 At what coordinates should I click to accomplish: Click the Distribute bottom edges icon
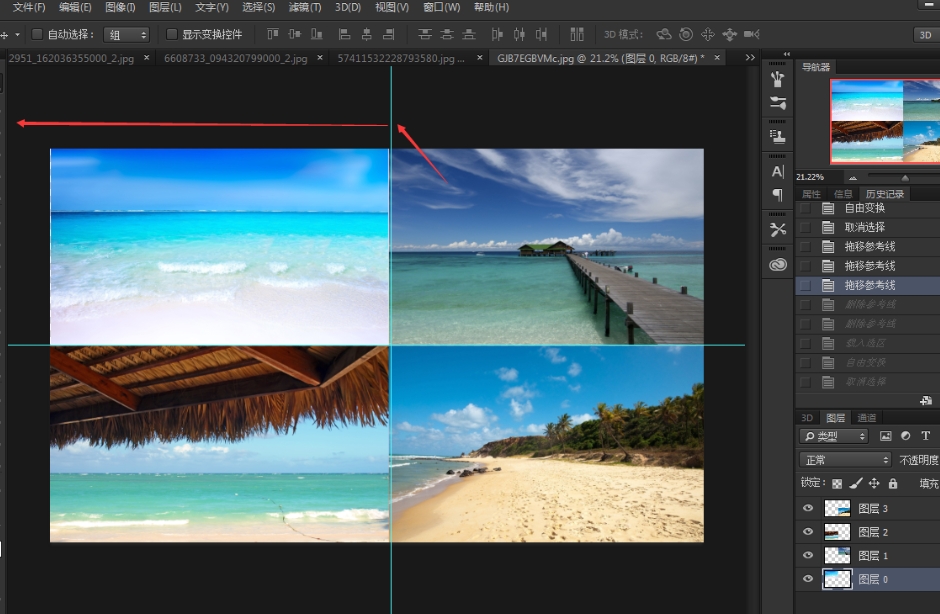pyautogui.click(x=469, y=34)
